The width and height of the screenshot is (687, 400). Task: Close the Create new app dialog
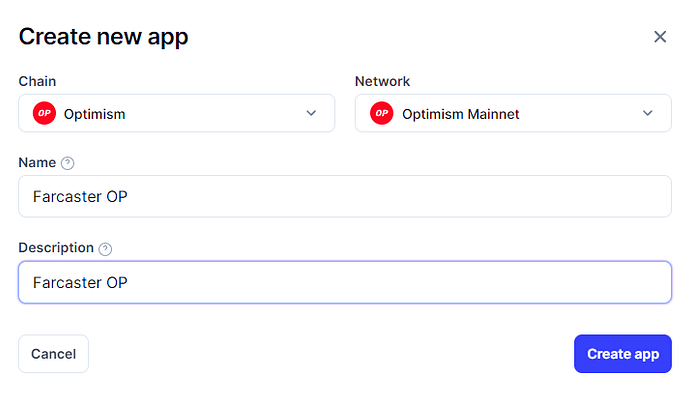(x=660, y=37)
